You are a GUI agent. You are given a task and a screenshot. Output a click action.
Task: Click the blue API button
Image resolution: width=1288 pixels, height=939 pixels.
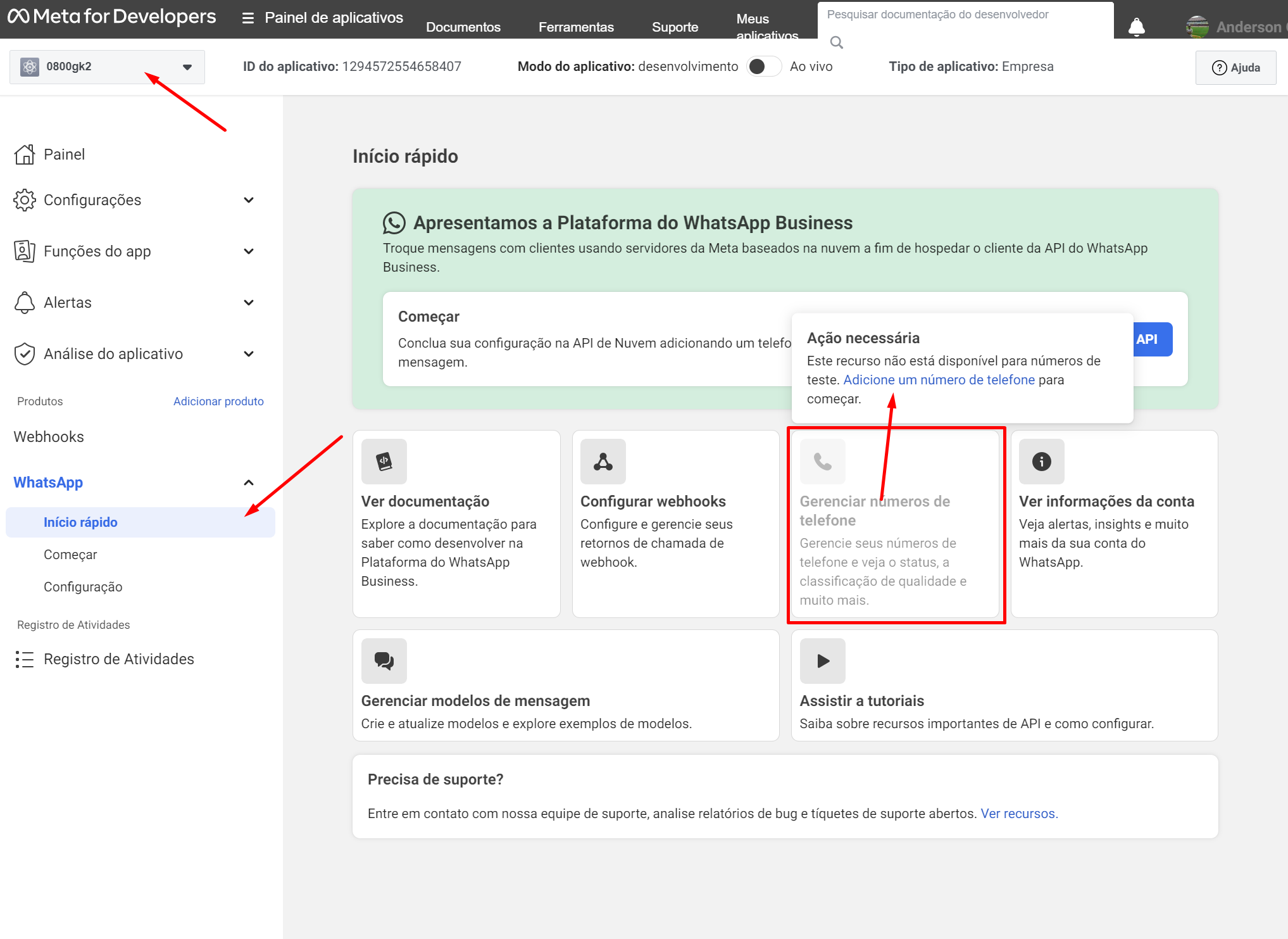tap(1153, 339)
